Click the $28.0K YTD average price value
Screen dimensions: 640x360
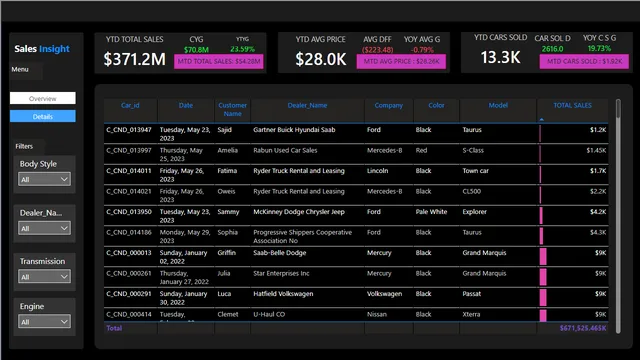point(320,59)
